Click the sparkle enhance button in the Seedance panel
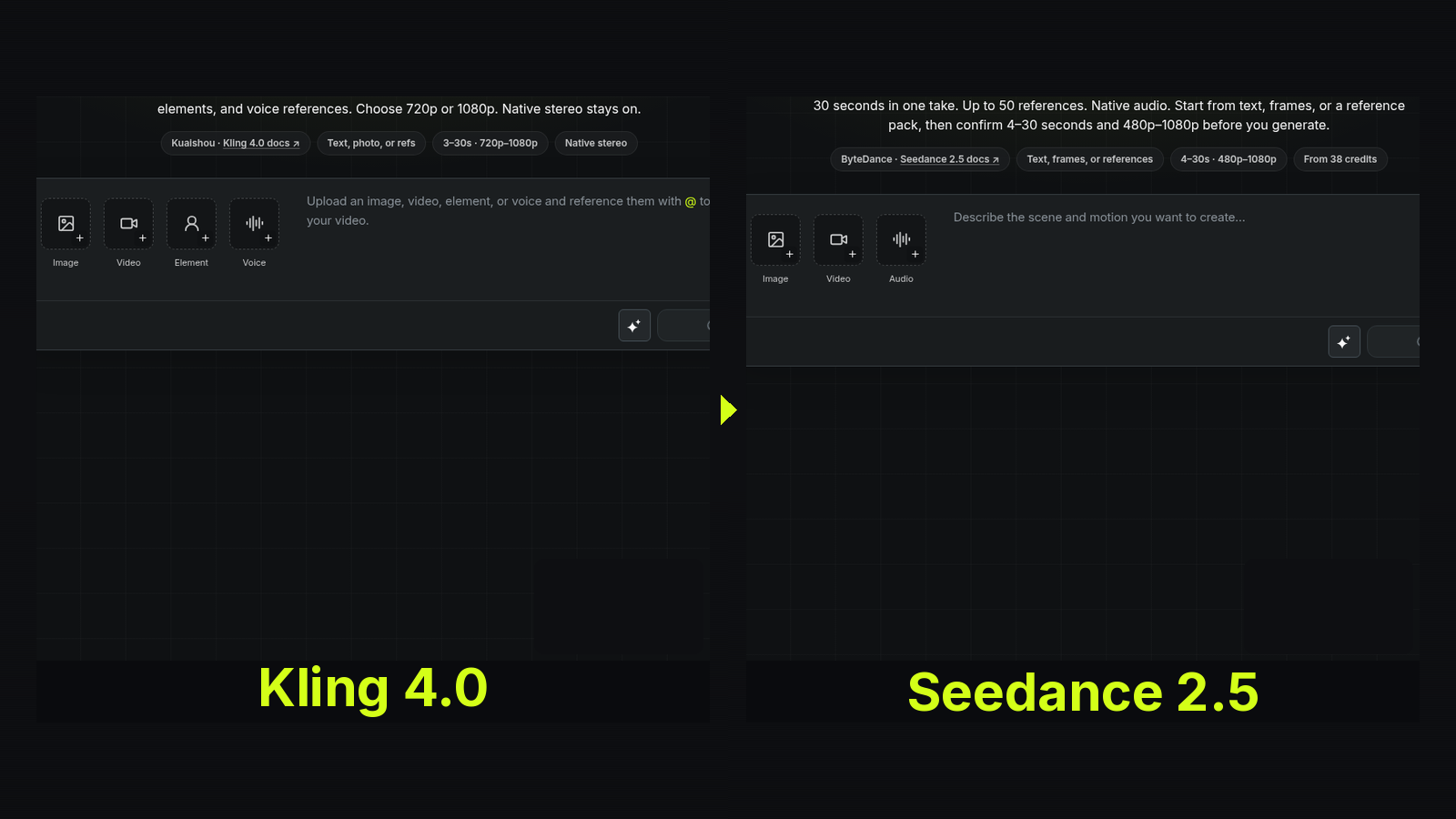 pos(1344,342)
